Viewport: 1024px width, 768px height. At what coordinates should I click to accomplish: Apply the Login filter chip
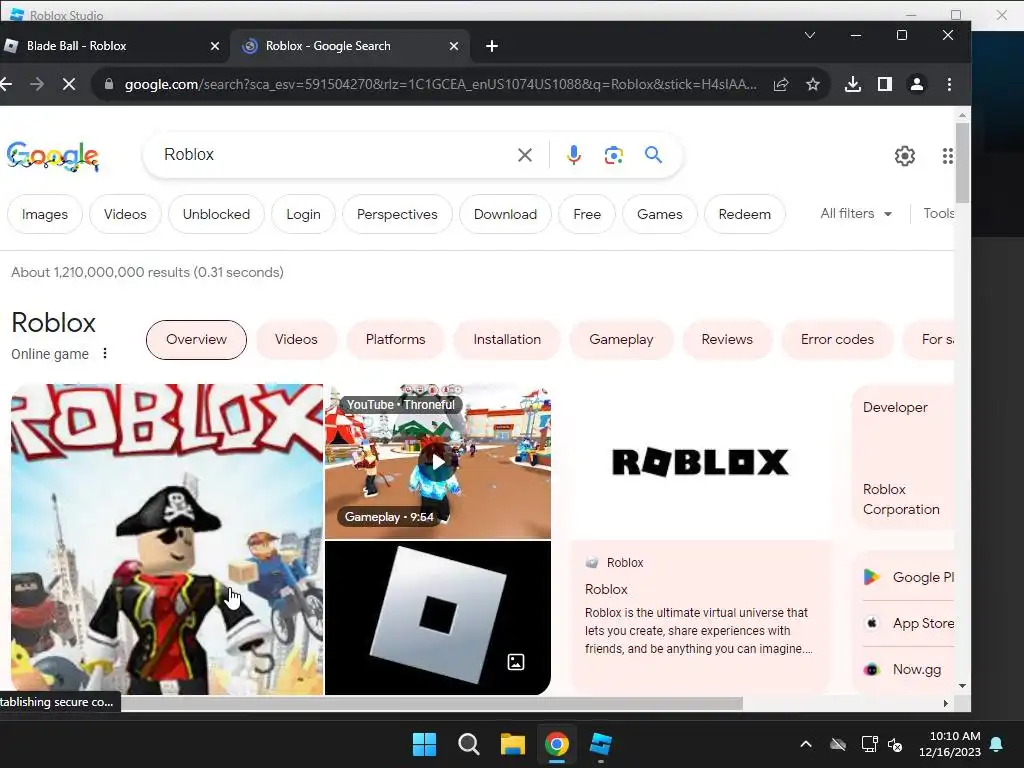tap(303, 214)
